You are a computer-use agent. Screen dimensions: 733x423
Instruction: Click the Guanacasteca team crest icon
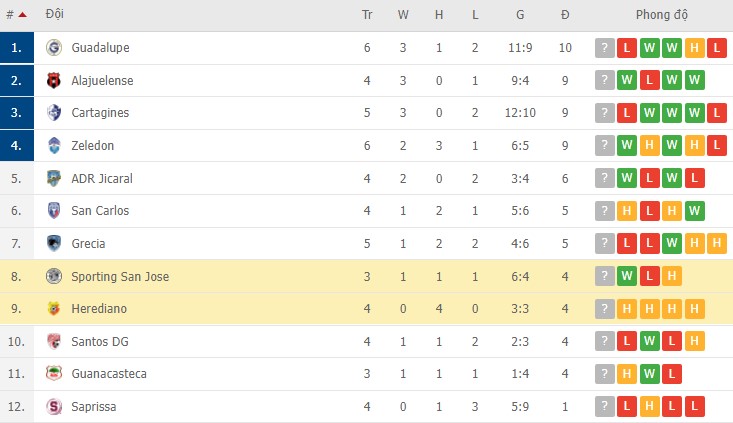pyautogui.click(x=54, y=374)
